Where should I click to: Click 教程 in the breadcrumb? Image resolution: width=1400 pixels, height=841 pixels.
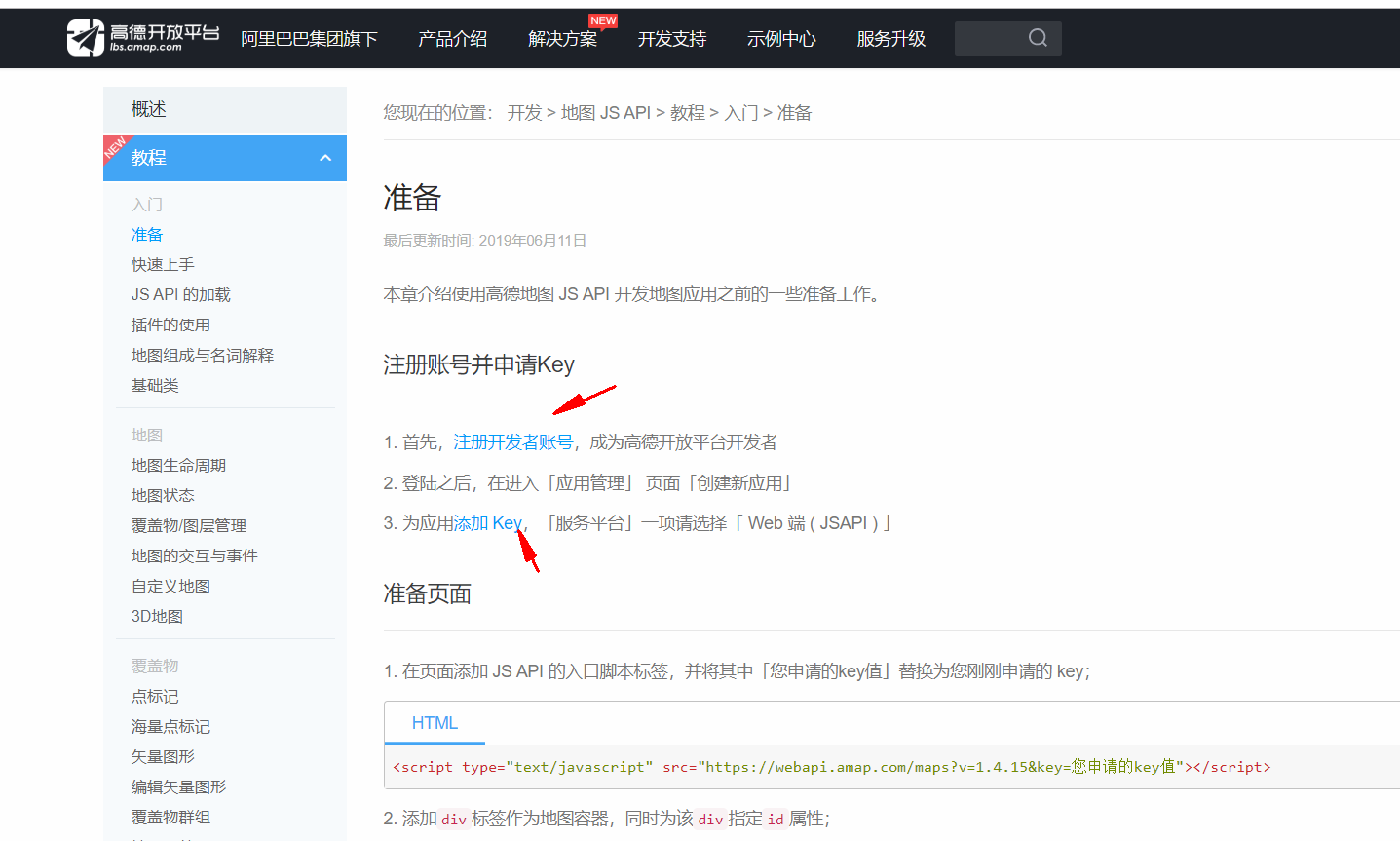tap(688, 113)
